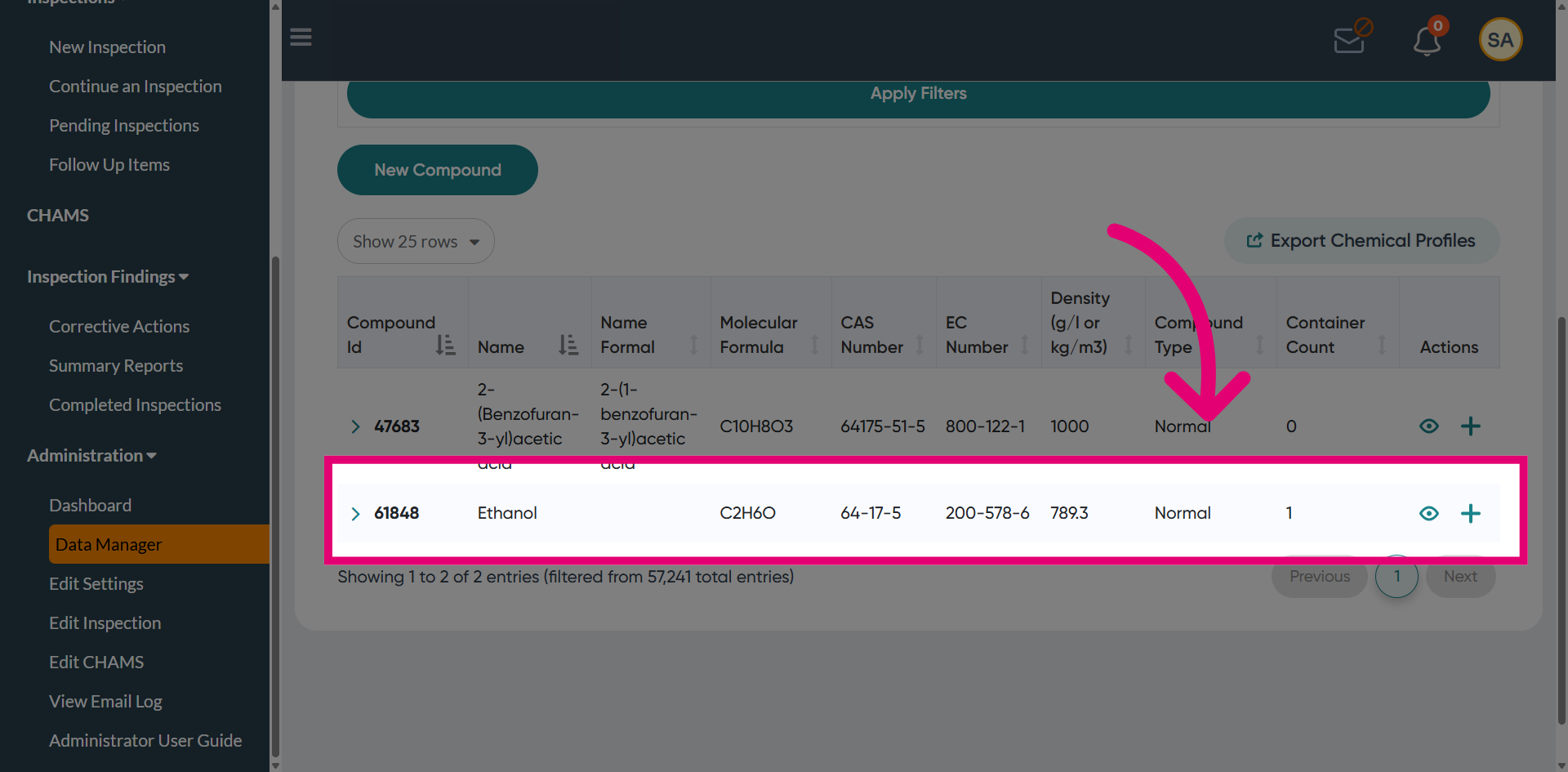Viewport: 1568px width, 772px height.
Task: Click the sidebar scrollbar
Action: click(275, 506)
